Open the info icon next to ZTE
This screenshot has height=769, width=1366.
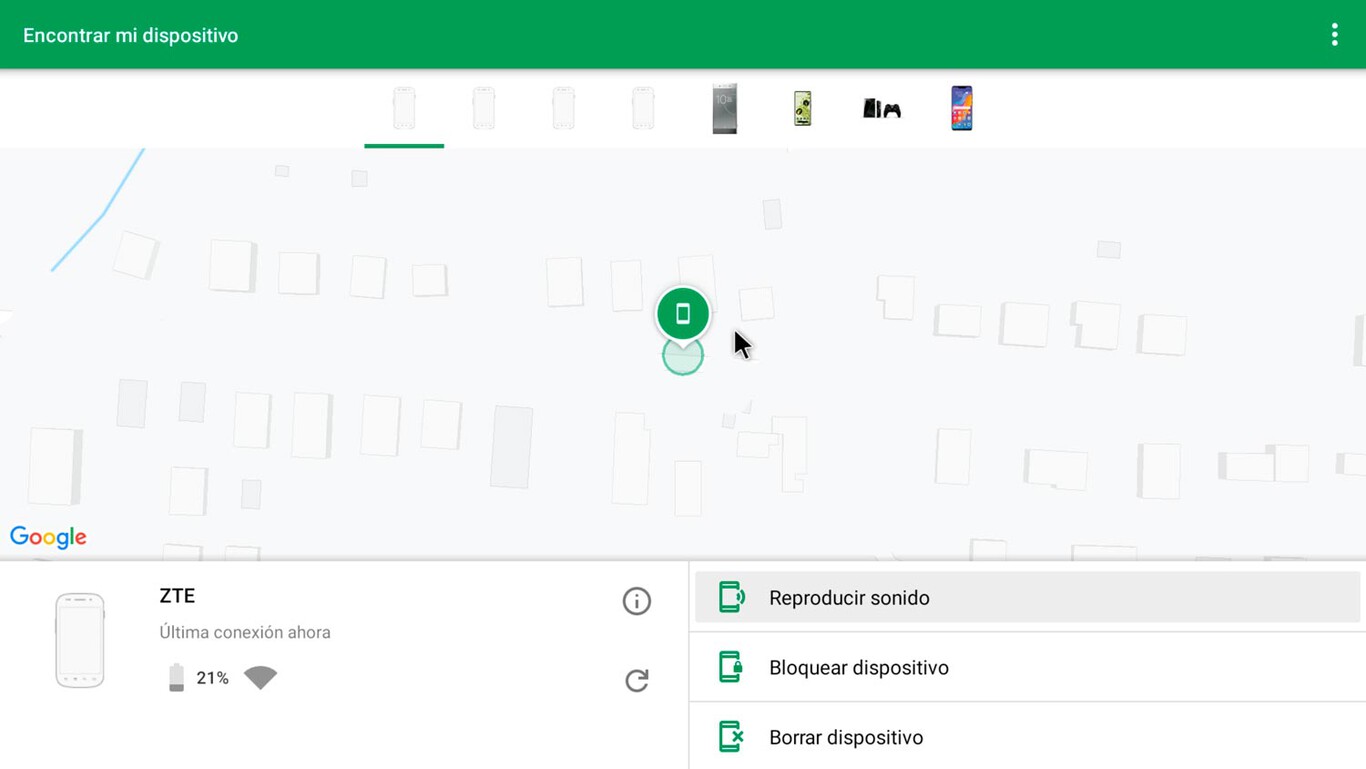(x=637, y=601)
